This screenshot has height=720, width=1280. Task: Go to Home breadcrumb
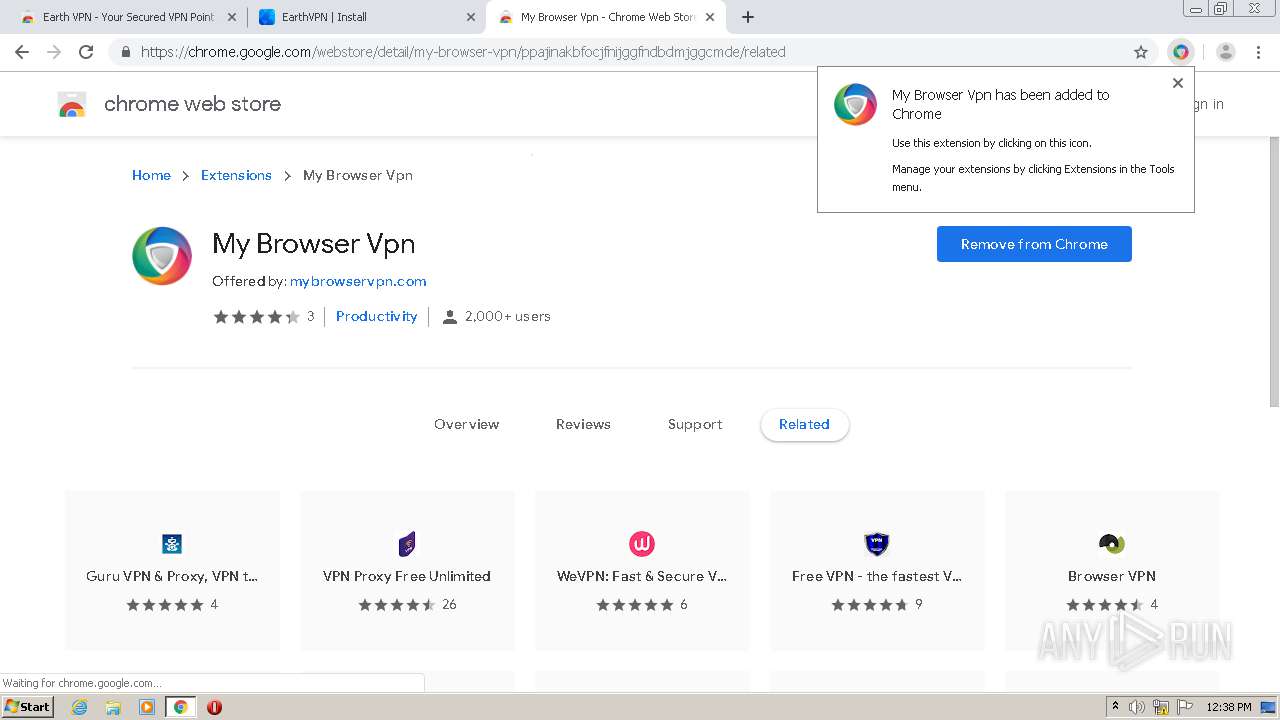[x=151, y=175]
